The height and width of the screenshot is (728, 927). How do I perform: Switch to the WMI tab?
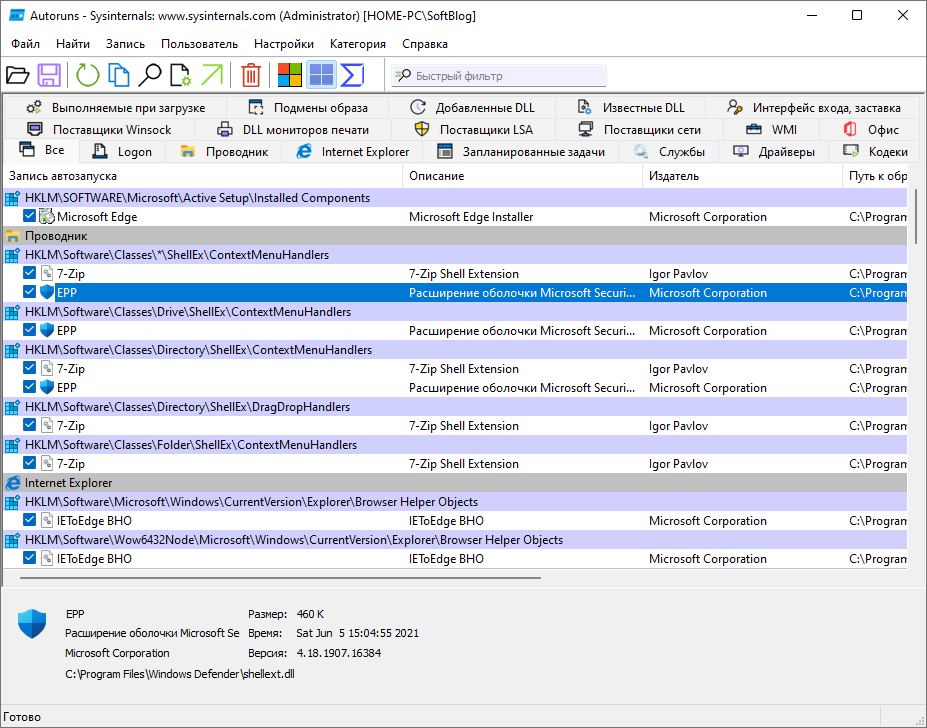coord(772,130)
